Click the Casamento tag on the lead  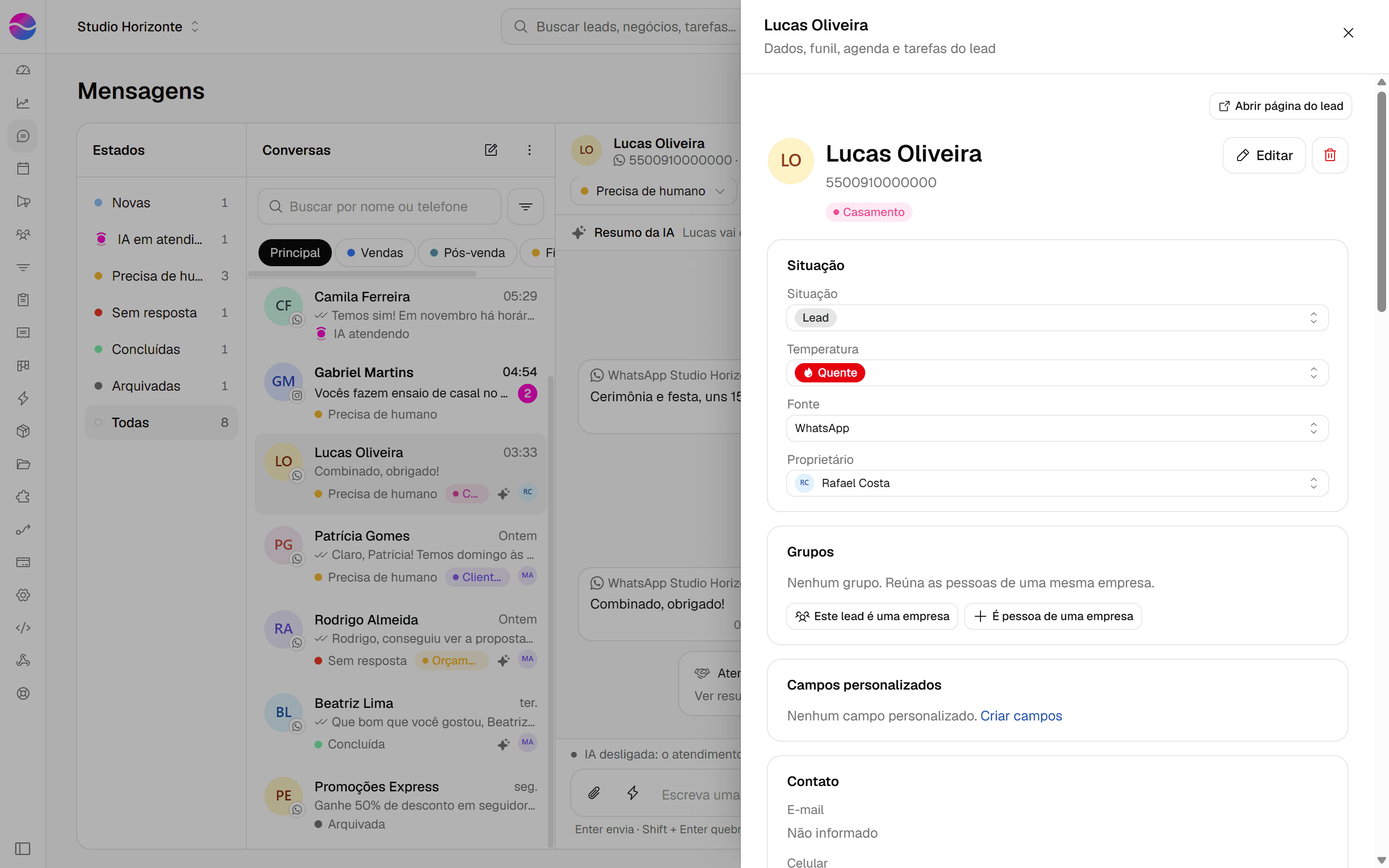[x=869, y=212]
